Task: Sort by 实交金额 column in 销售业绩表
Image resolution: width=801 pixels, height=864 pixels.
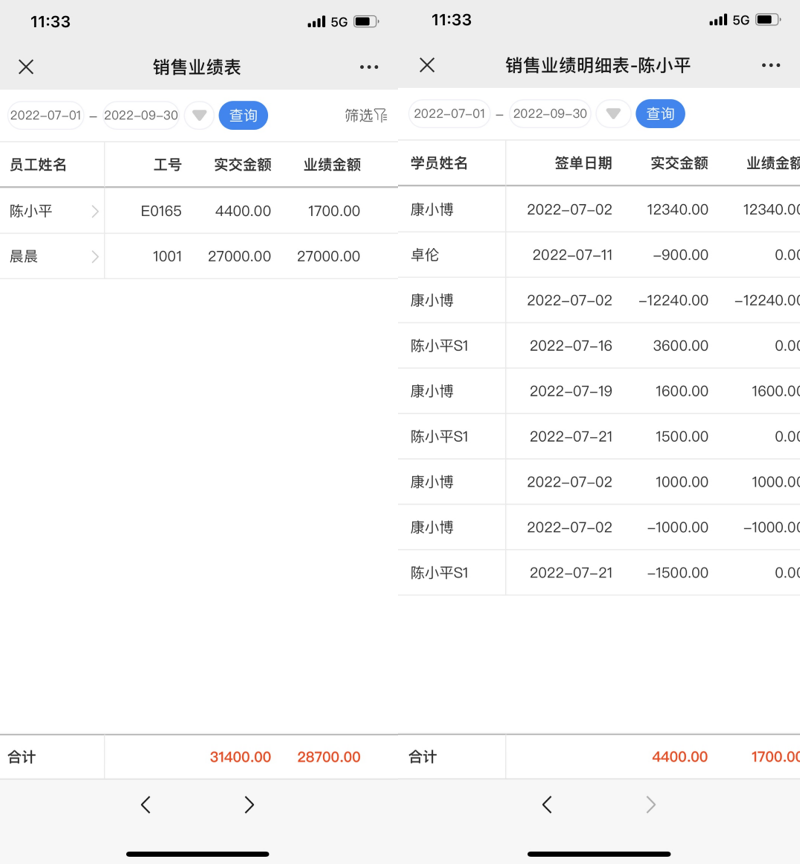Action: 242,165
